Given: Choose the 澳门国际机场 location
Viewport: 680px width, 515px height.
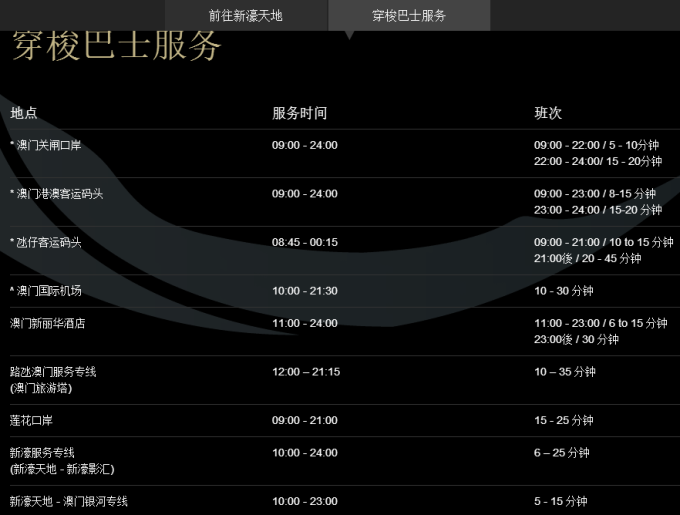Looking at the screenshot, I should tap(46, 291).
